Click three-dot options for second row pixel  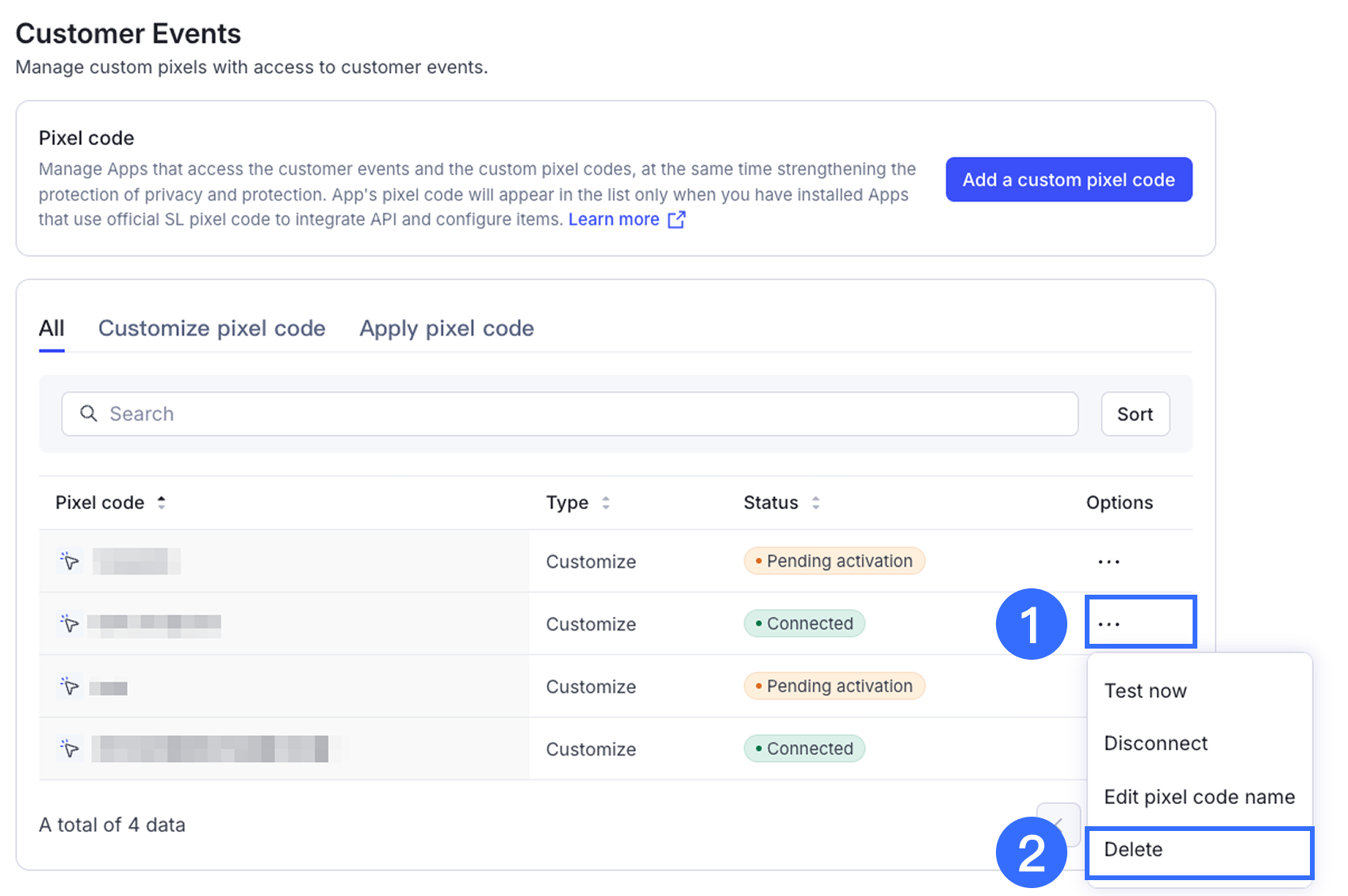1109,624
